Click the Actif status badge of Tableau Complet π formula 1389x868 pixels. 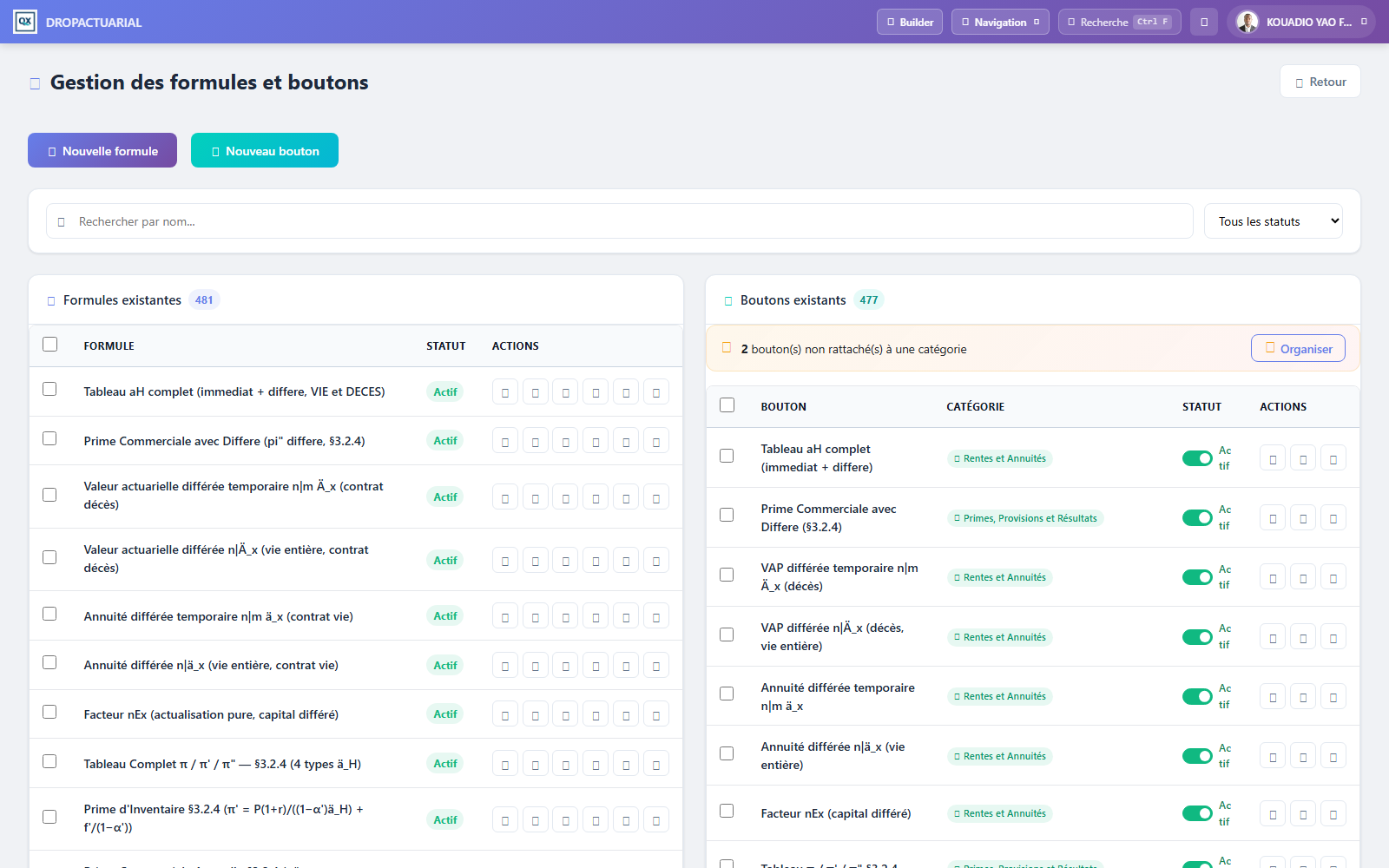445,764
